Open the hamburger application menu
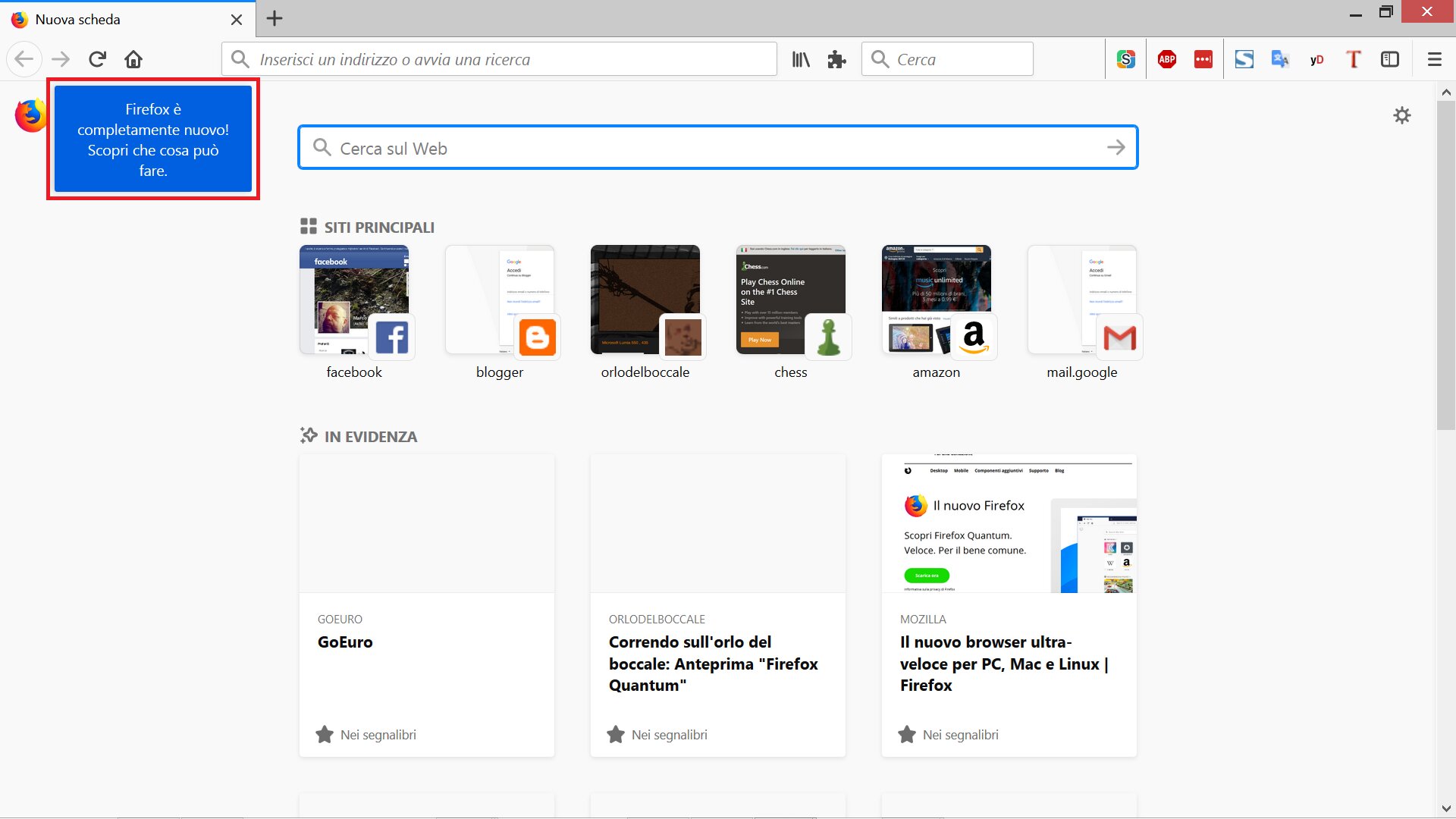 click(x=1434, y=59)
